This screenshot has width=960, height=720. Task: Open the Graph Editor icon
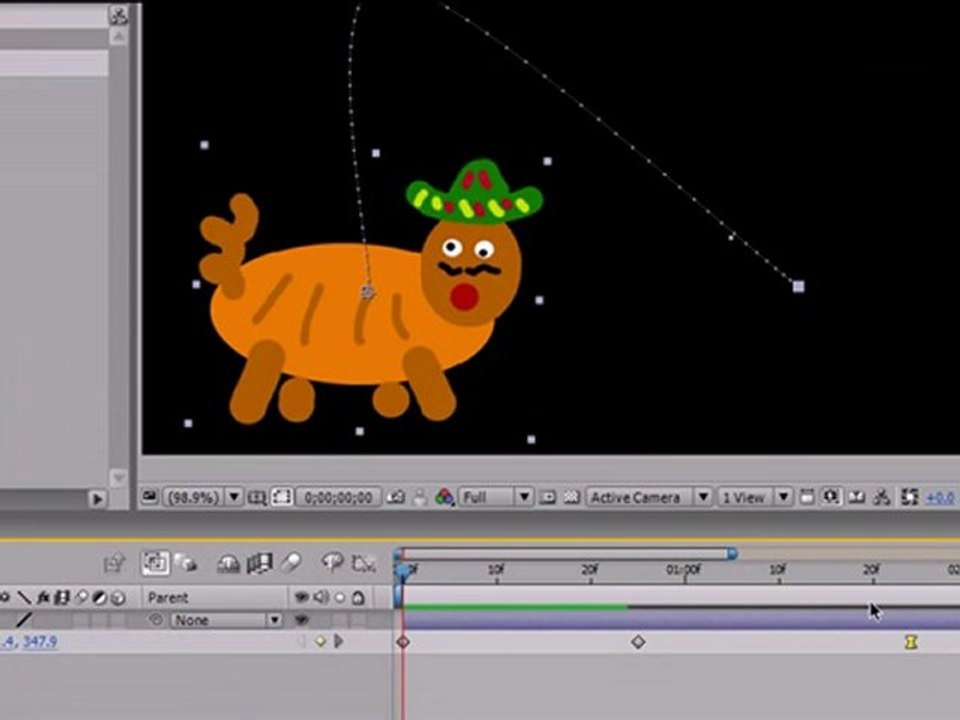(x=364, y=563)
